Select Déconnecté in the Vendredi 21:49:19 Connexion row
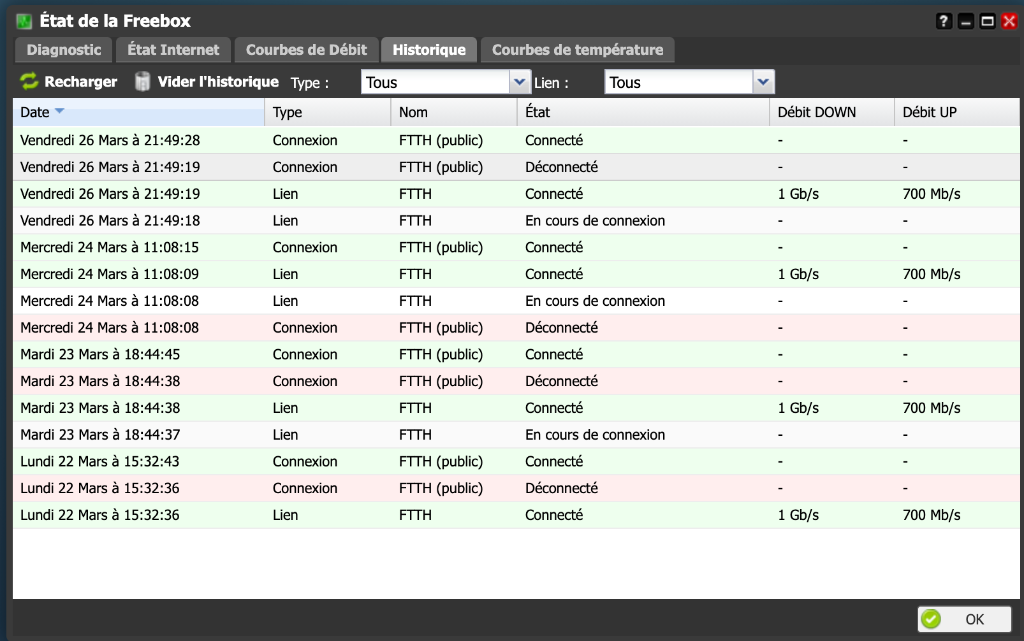This screenshot has width=1024, height=641. 561,167
